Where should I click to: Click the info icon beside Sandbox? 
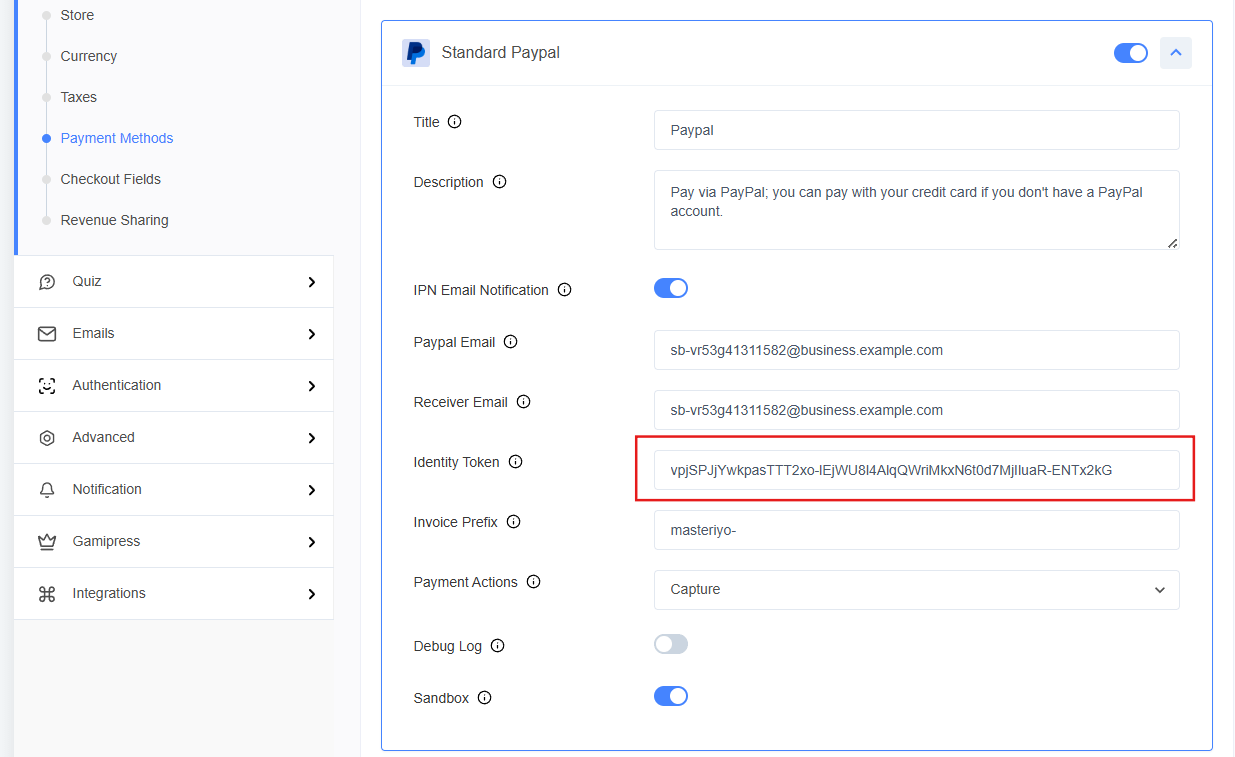484,698
